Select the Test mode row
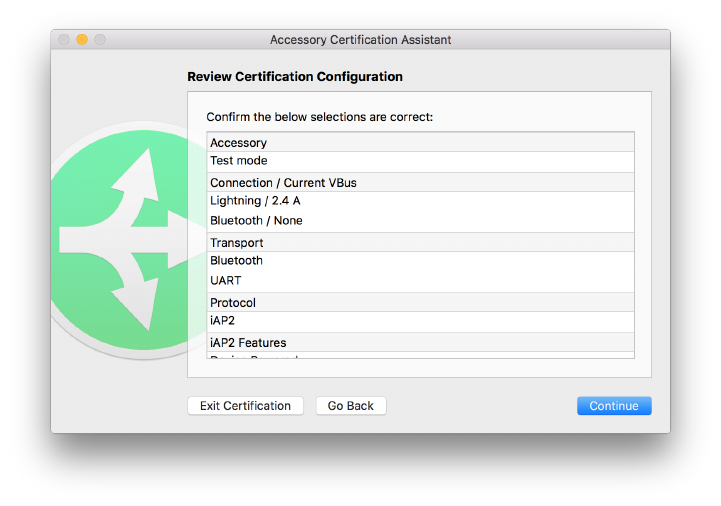 (420, 161)
